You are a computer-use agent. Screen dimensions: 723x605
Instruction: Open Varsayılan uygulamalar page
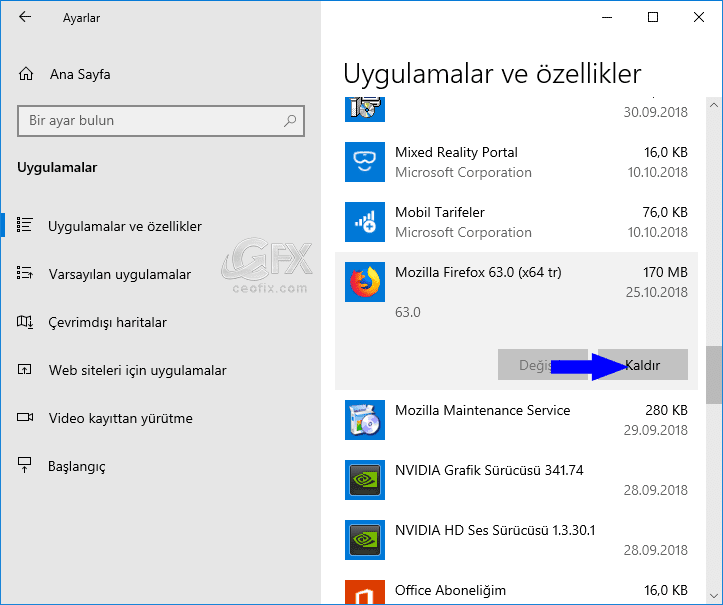pos(119,274)
